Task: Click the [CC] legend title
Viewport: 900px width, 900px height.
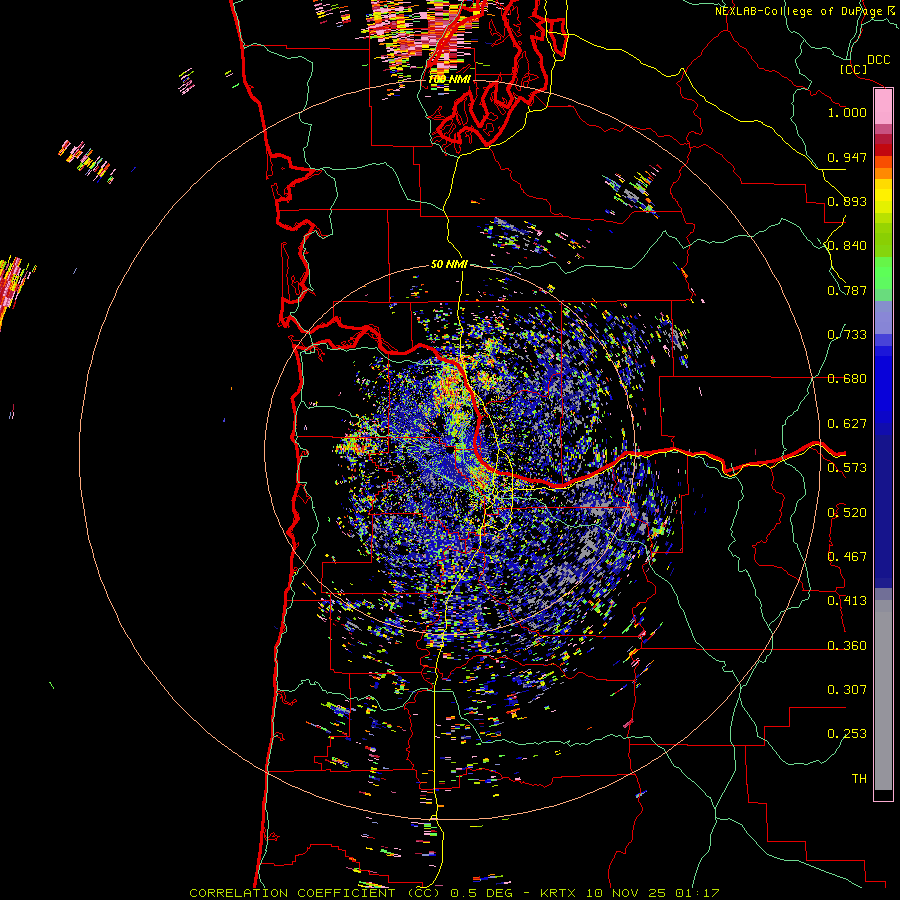Action: (853, 69)
